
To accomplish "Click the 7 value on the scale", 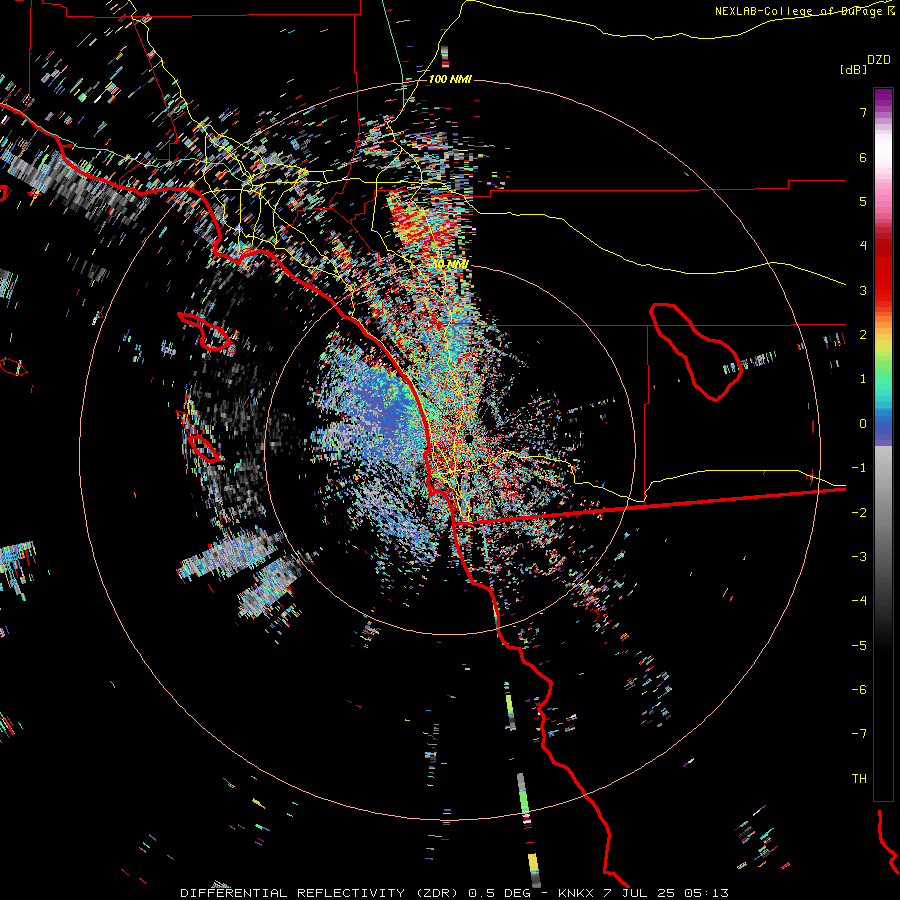I will 863,112.
